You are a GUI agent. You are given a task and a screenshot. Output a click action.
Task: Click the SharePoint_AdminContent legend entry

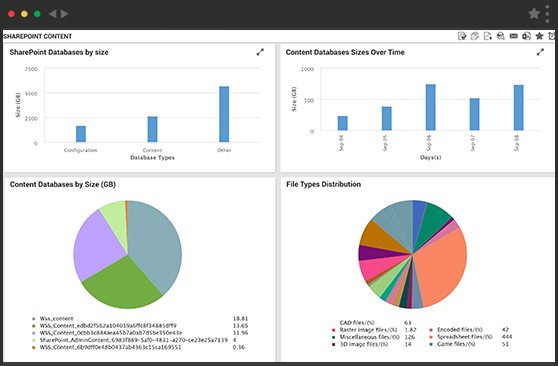133,340
